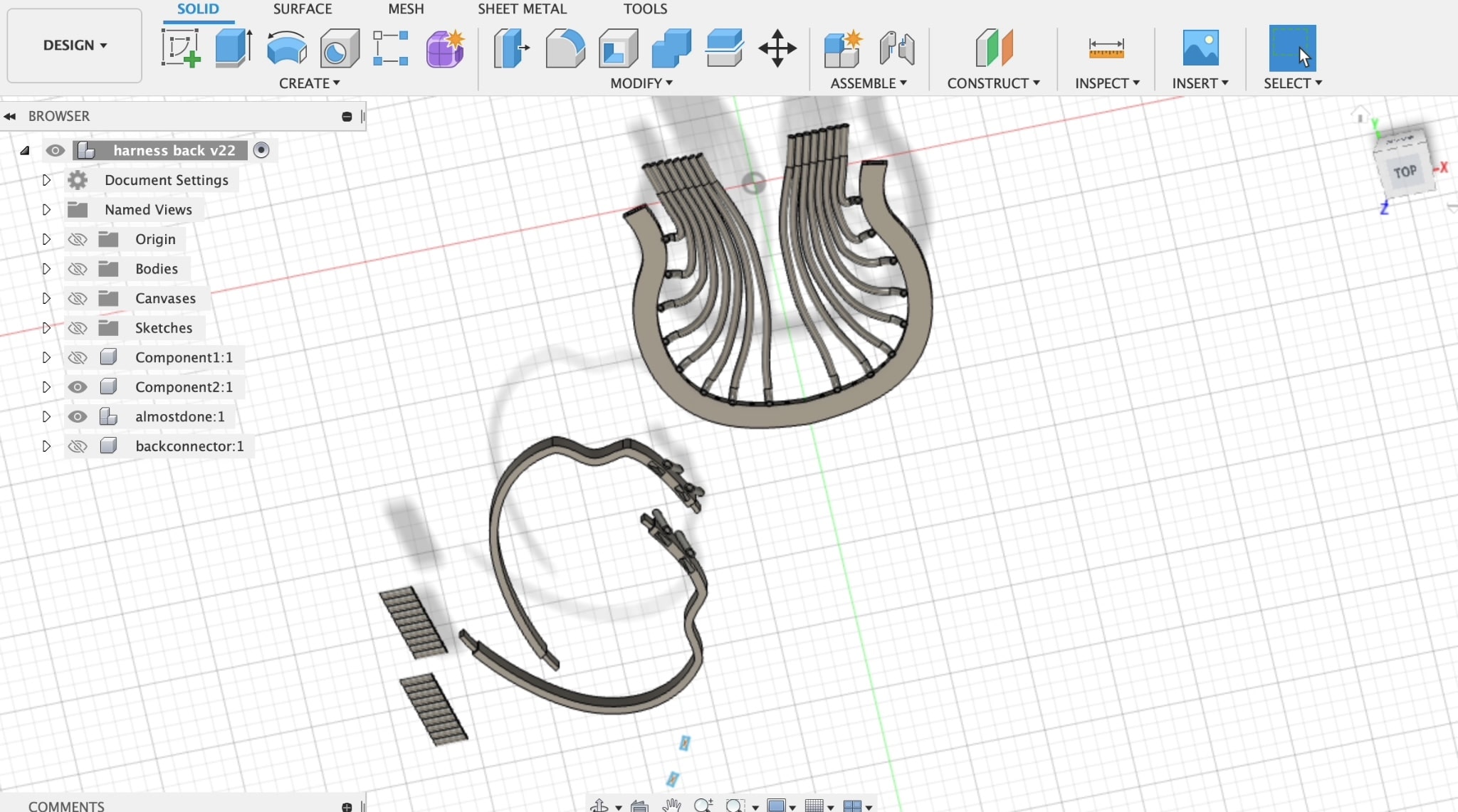The image size is (1458, 812).
Task: Click the Create Sketch tool icon
Action: (x=181, y=48)
